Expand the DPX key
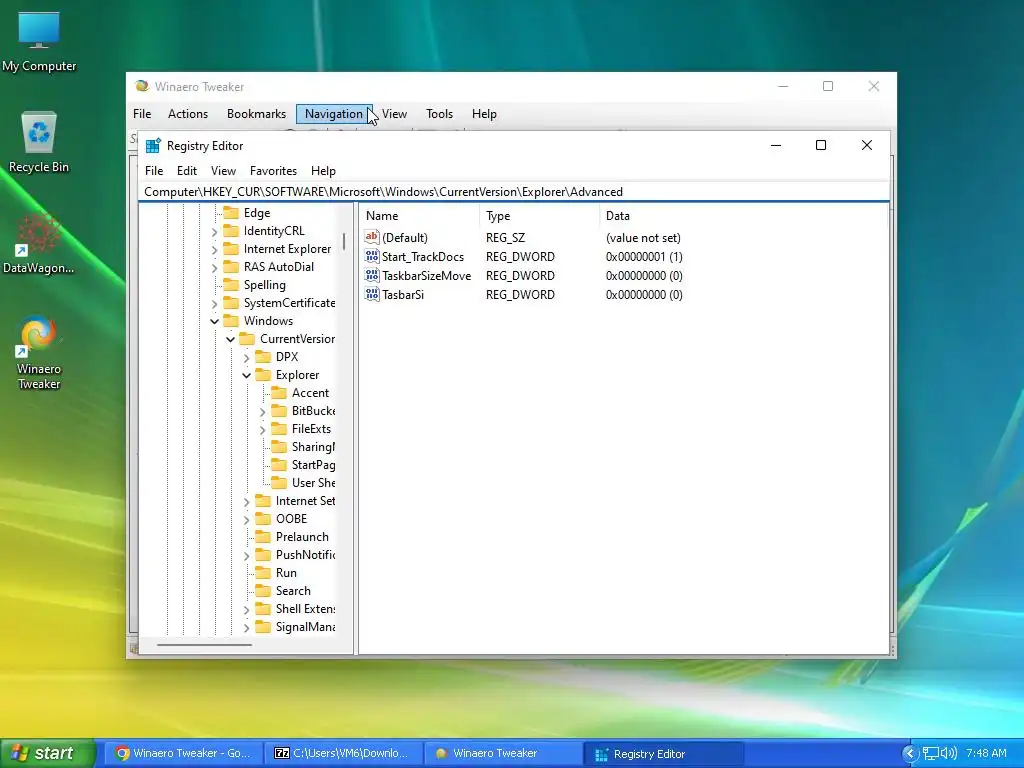This screenshot has width=1024, height=768. click(x=246, y=357)
